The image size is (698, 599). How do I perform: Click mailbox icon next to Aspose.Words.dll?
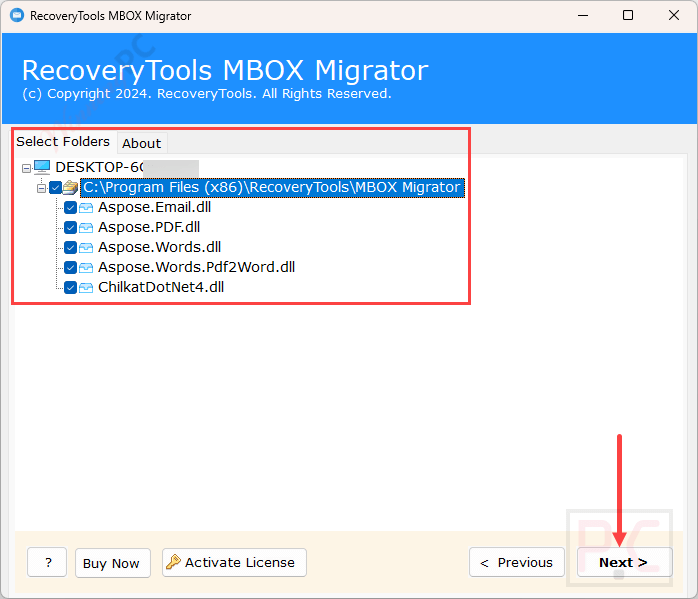[86, 247]
